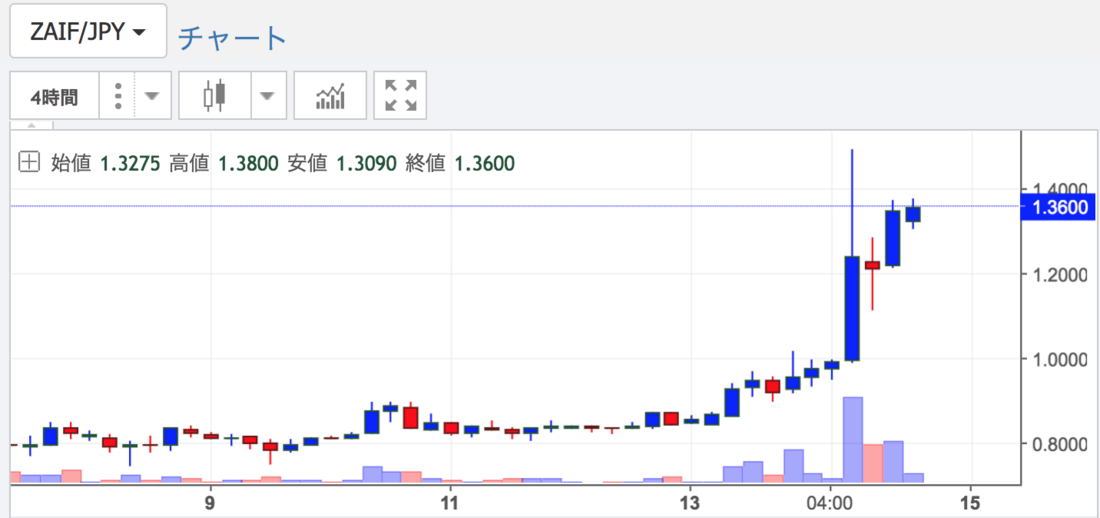Screen dimensions: 1100x518
Task: Click the 0.8000 price axis label
Action: [x=1061, y=444]
